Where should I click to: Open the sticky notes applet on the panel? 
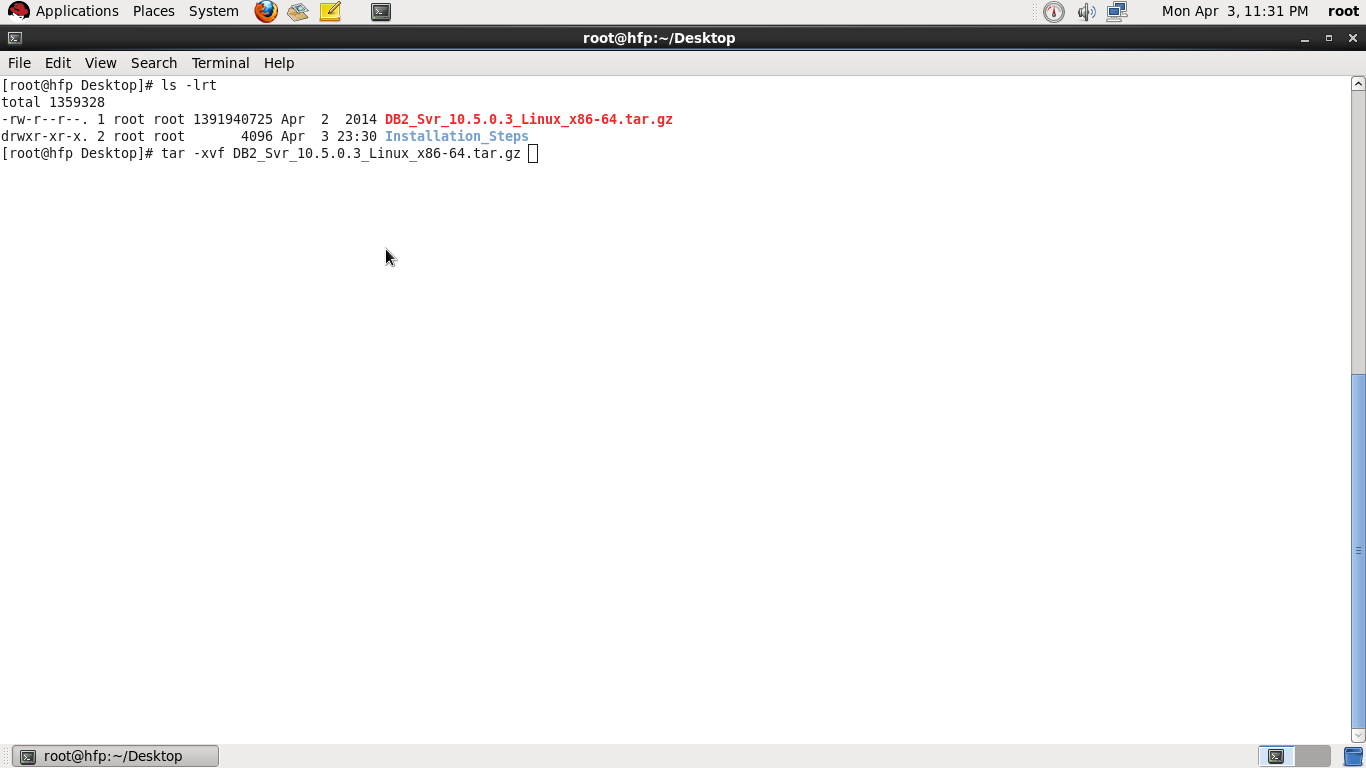pos(330,11)
